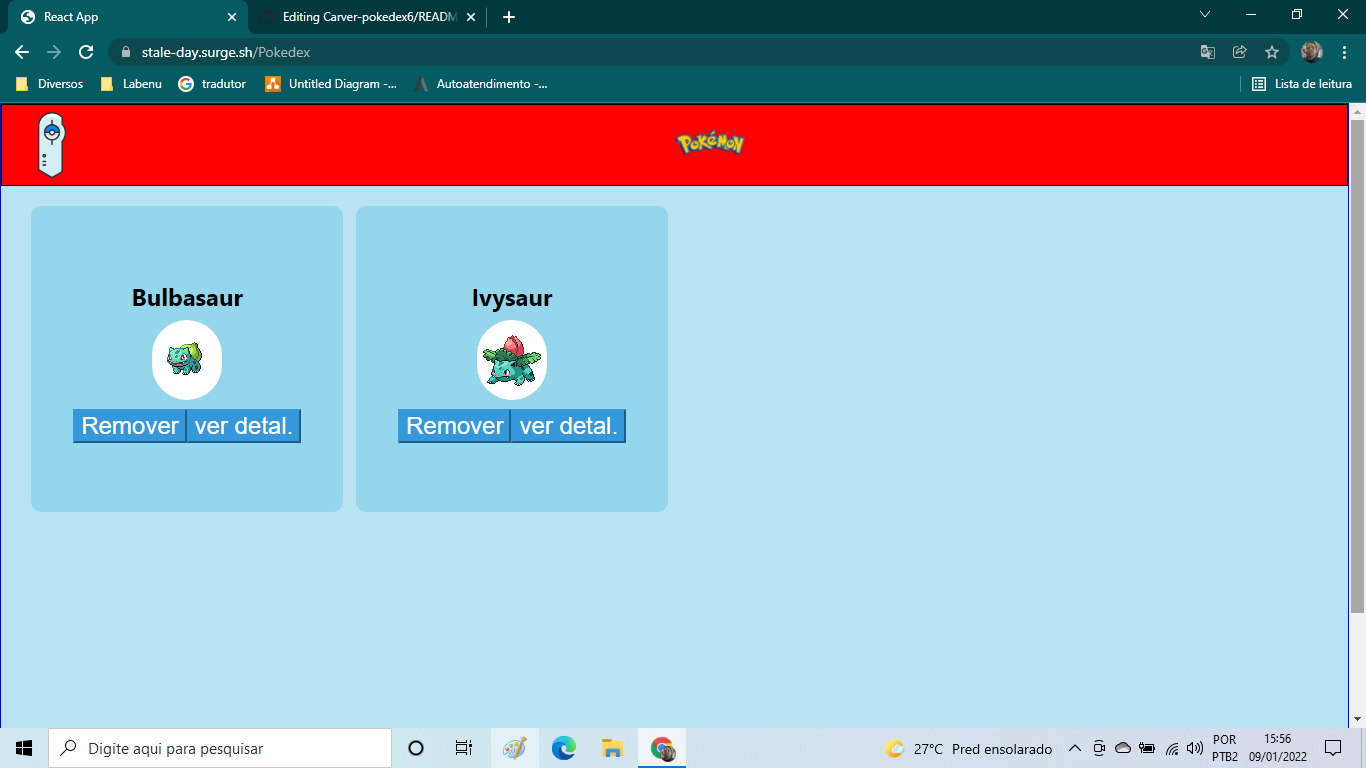Open the Untitled Diagram bookmark
This screenshot has height=768, width=1366.
tap(331, 84)
